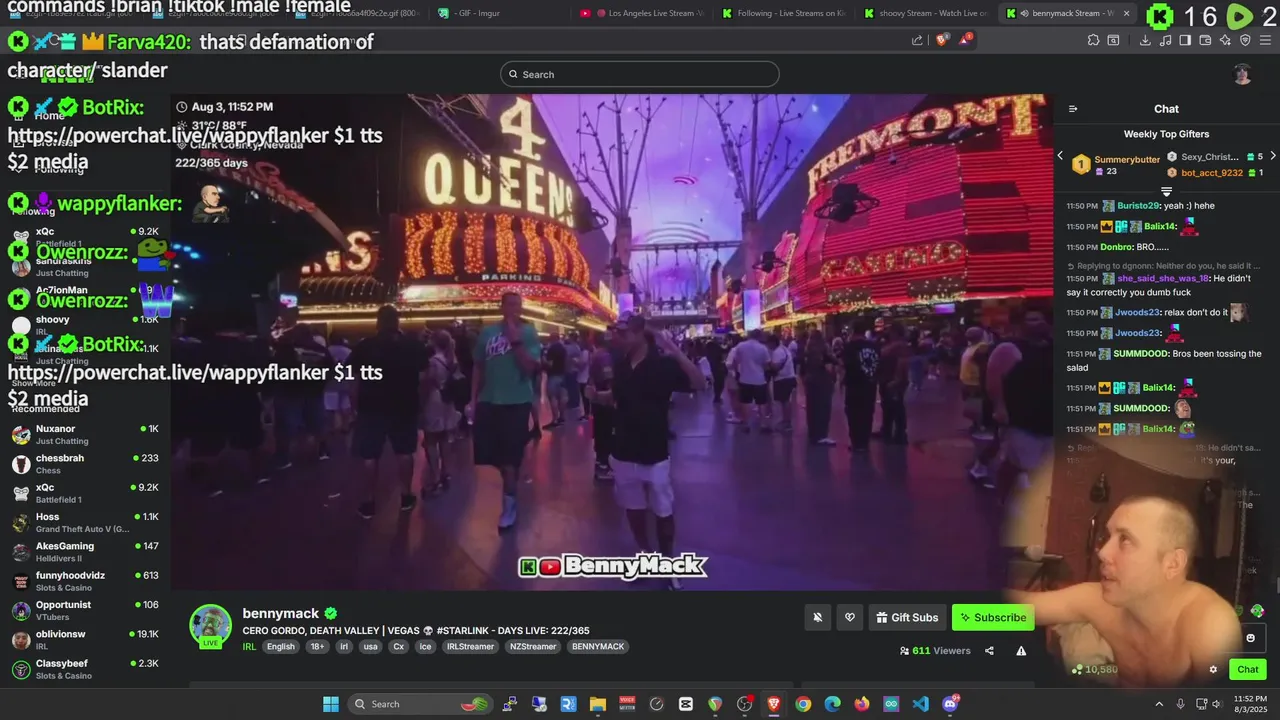This screenshot has height=720, width=1280.
Task: Show next Weekly Top Gifters
Action: (x=1273, y=156)
